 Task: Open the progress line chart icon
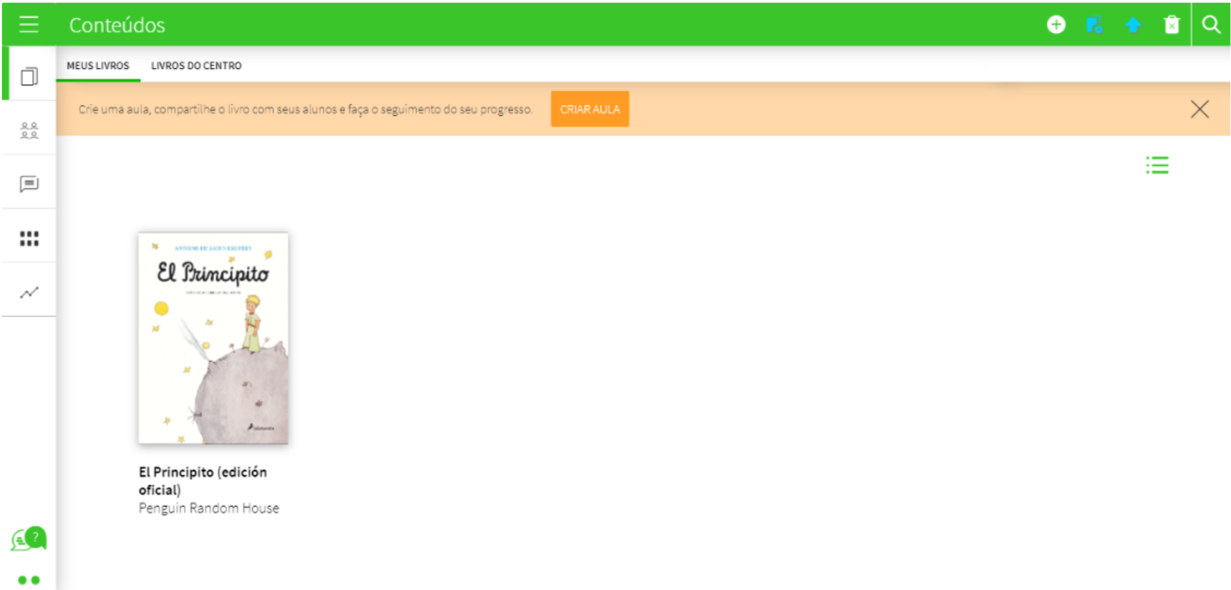click(x=29, y=292)
